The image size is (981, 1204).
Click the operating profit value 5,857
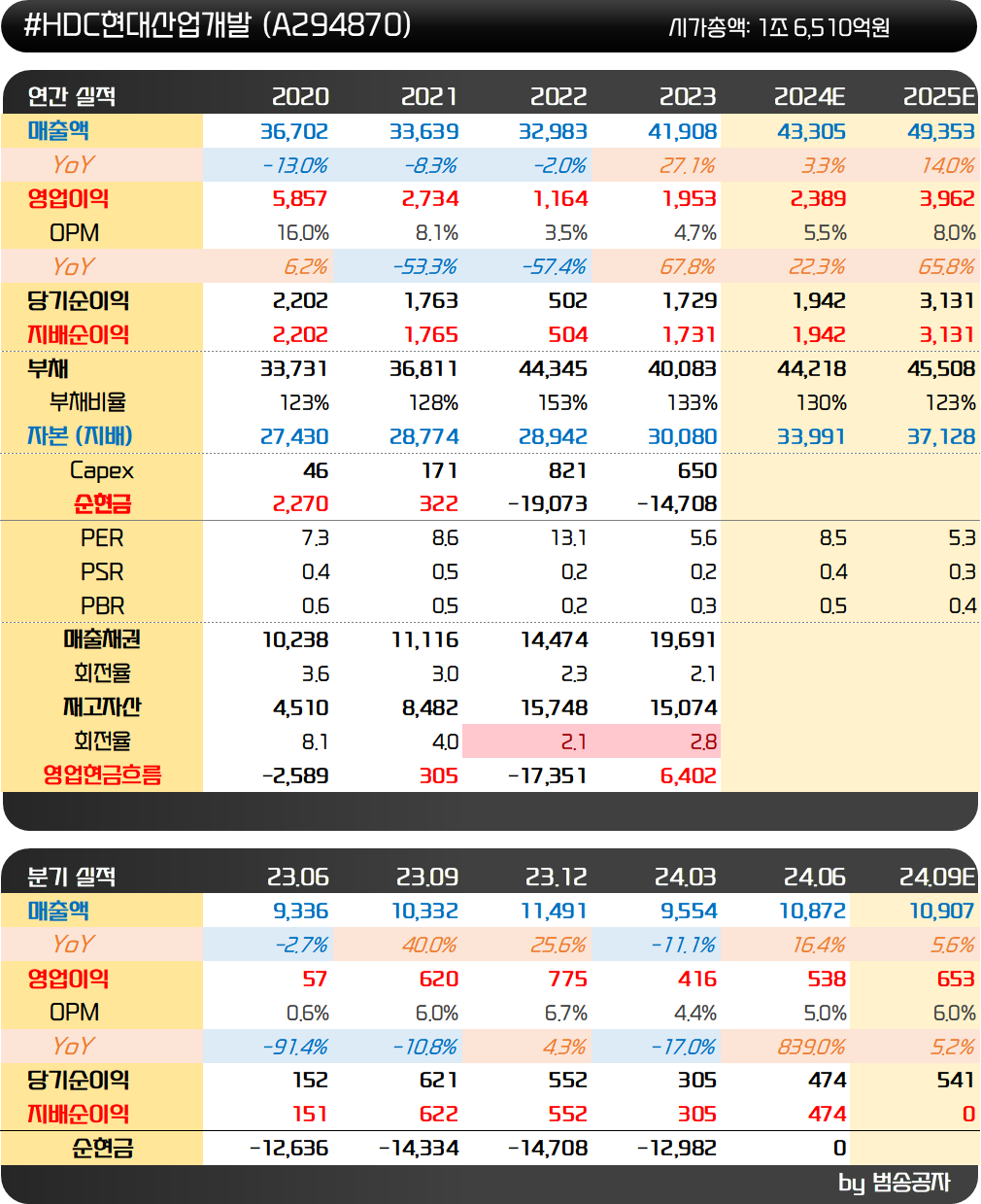[x=300, y=198]
